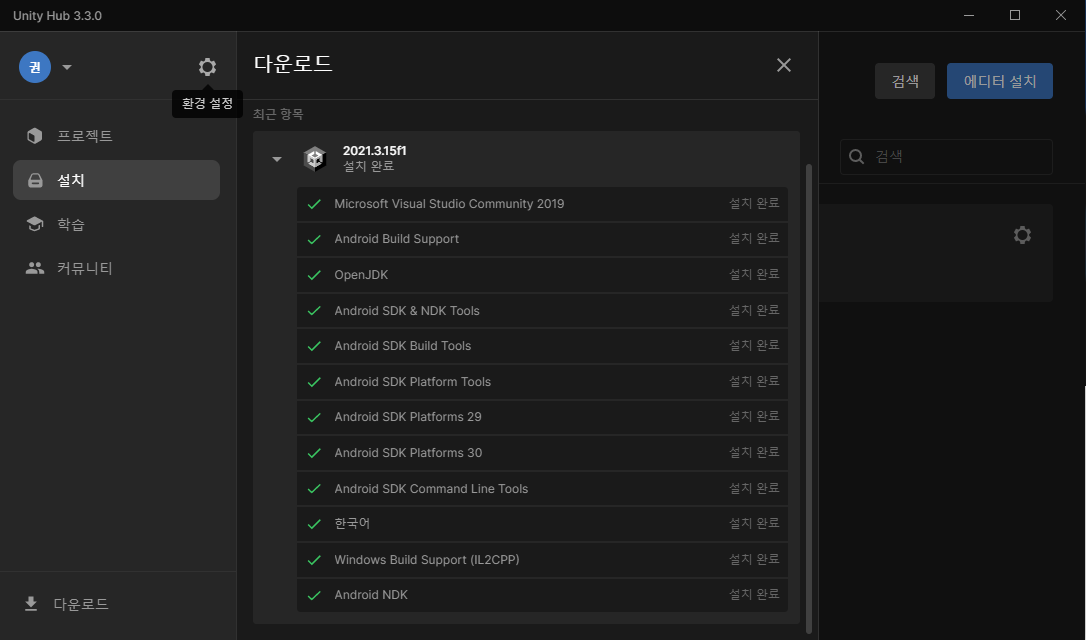The height and width of the screenshot is (640, 1086).
Task: Click the cube icon beside 프로젝트
Action: click(x=35, y=136)
